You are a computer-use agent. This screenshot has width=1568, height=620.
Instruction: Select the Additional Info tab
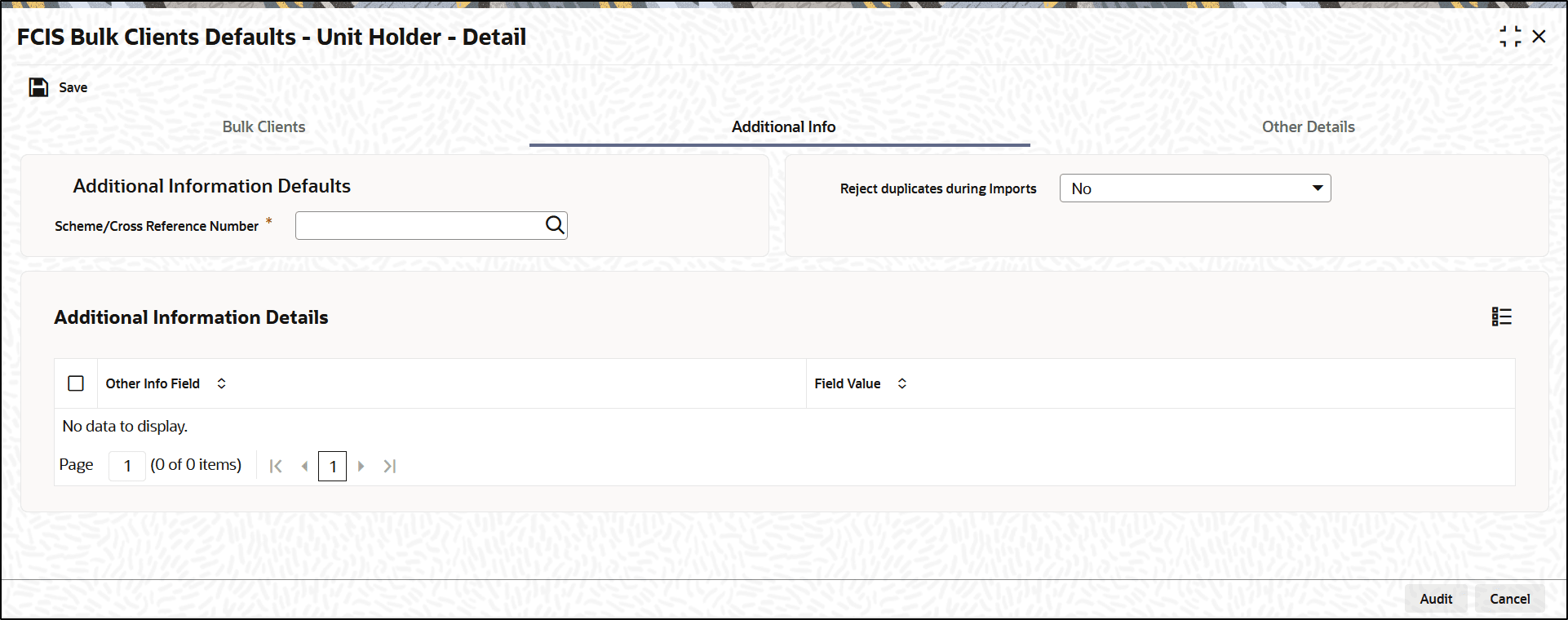click(783, 126)
